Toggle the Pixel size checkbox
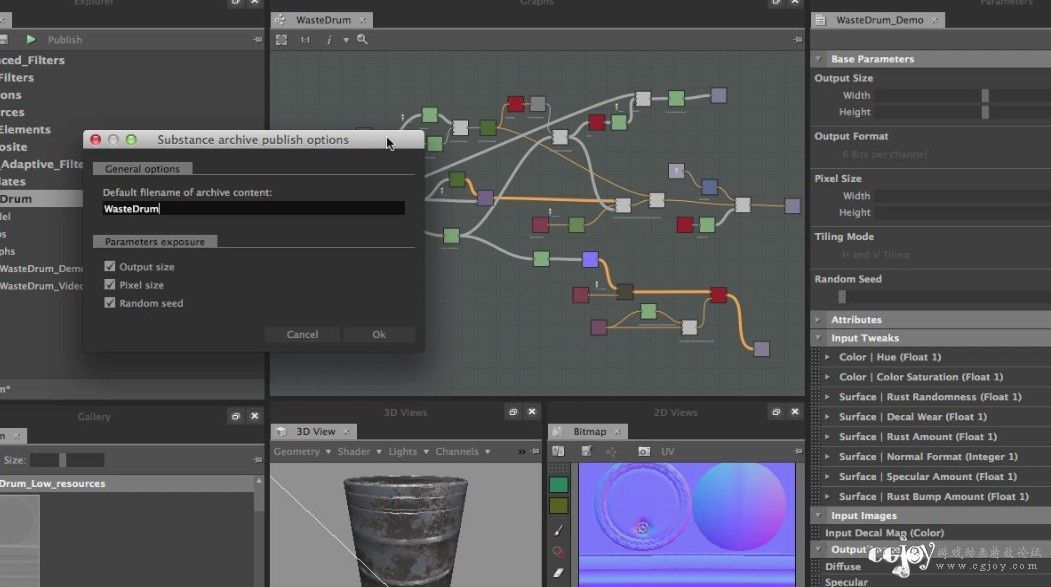This screenshot has height=587, width=1051. [x=110, y=285]
